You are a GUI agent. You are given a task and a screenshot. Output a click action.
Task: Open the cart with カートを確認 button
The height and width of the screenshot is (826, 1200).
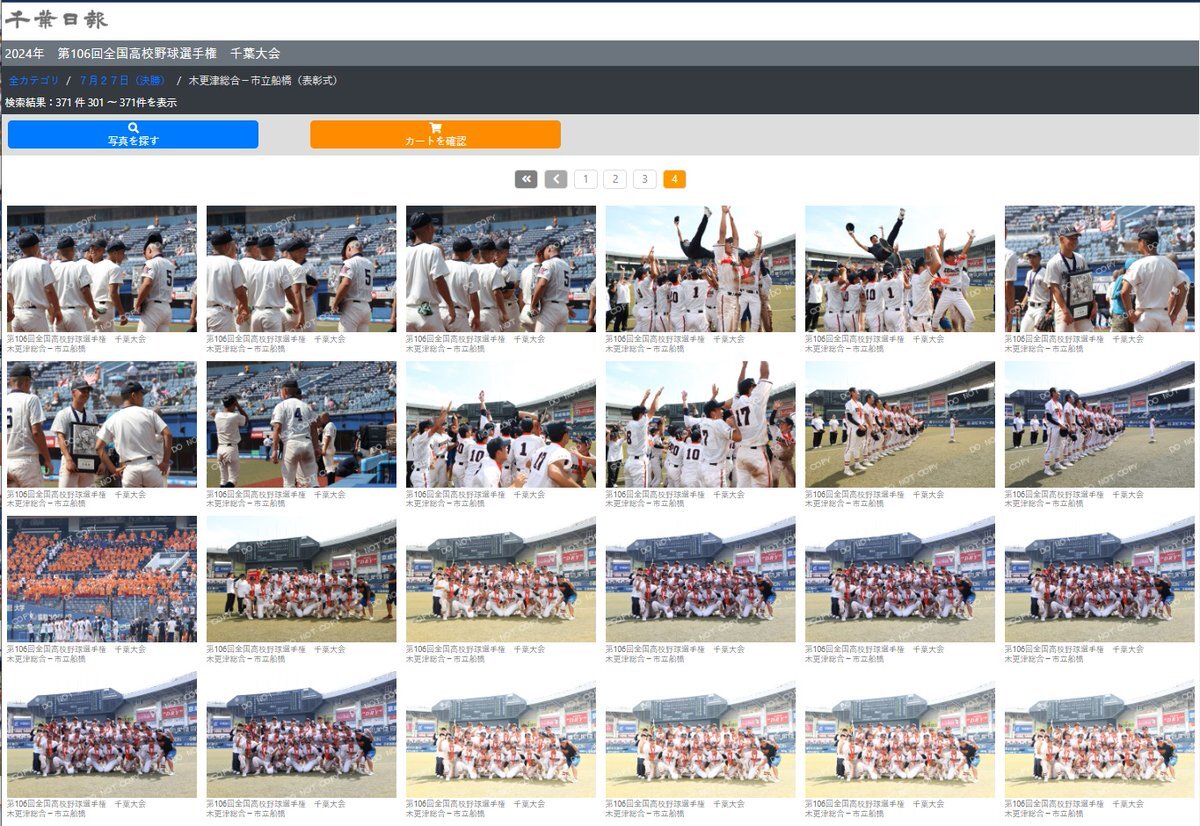(435, 134)
